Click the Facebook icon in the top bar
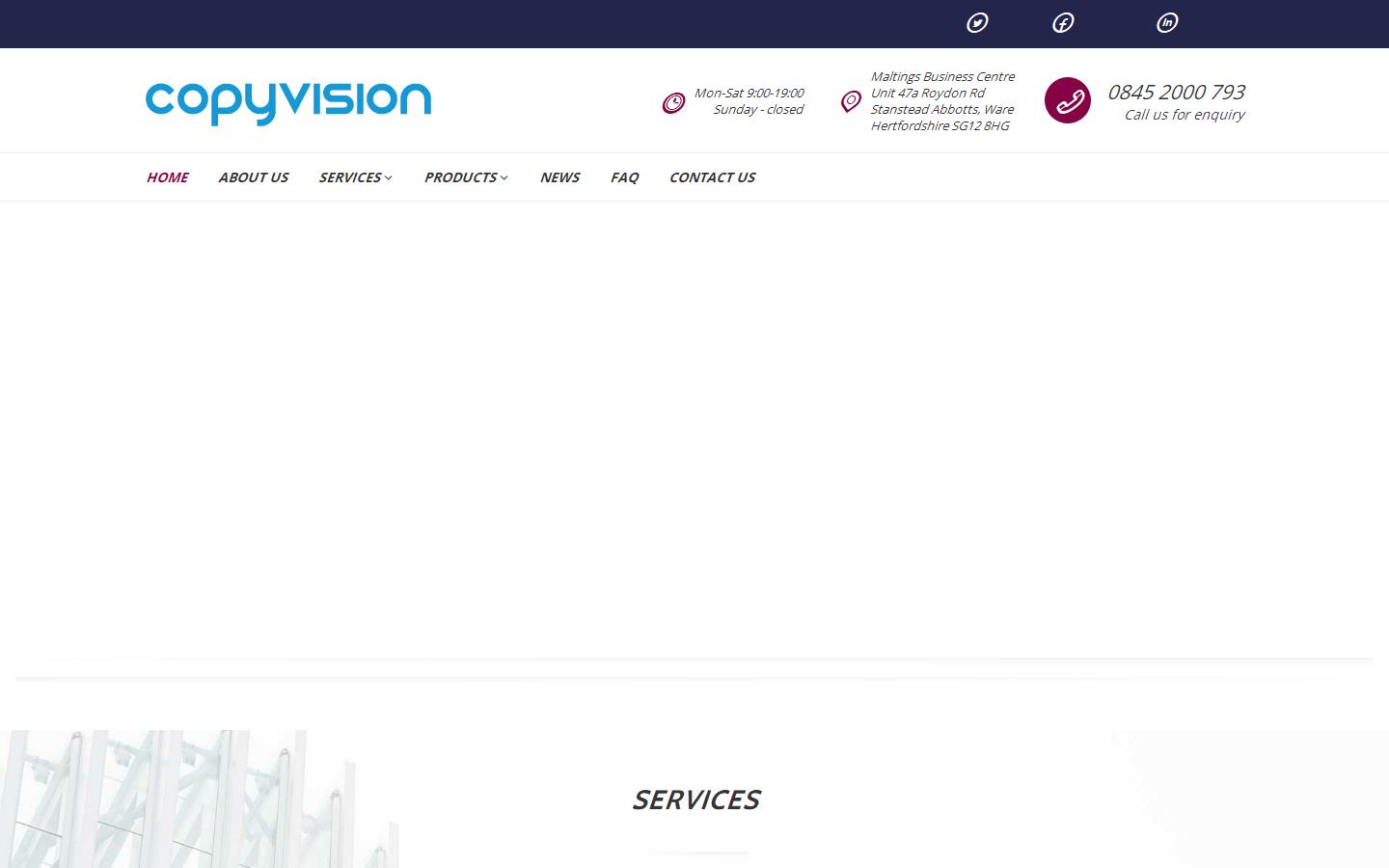1389x868 pixels. coord(1063,22)
